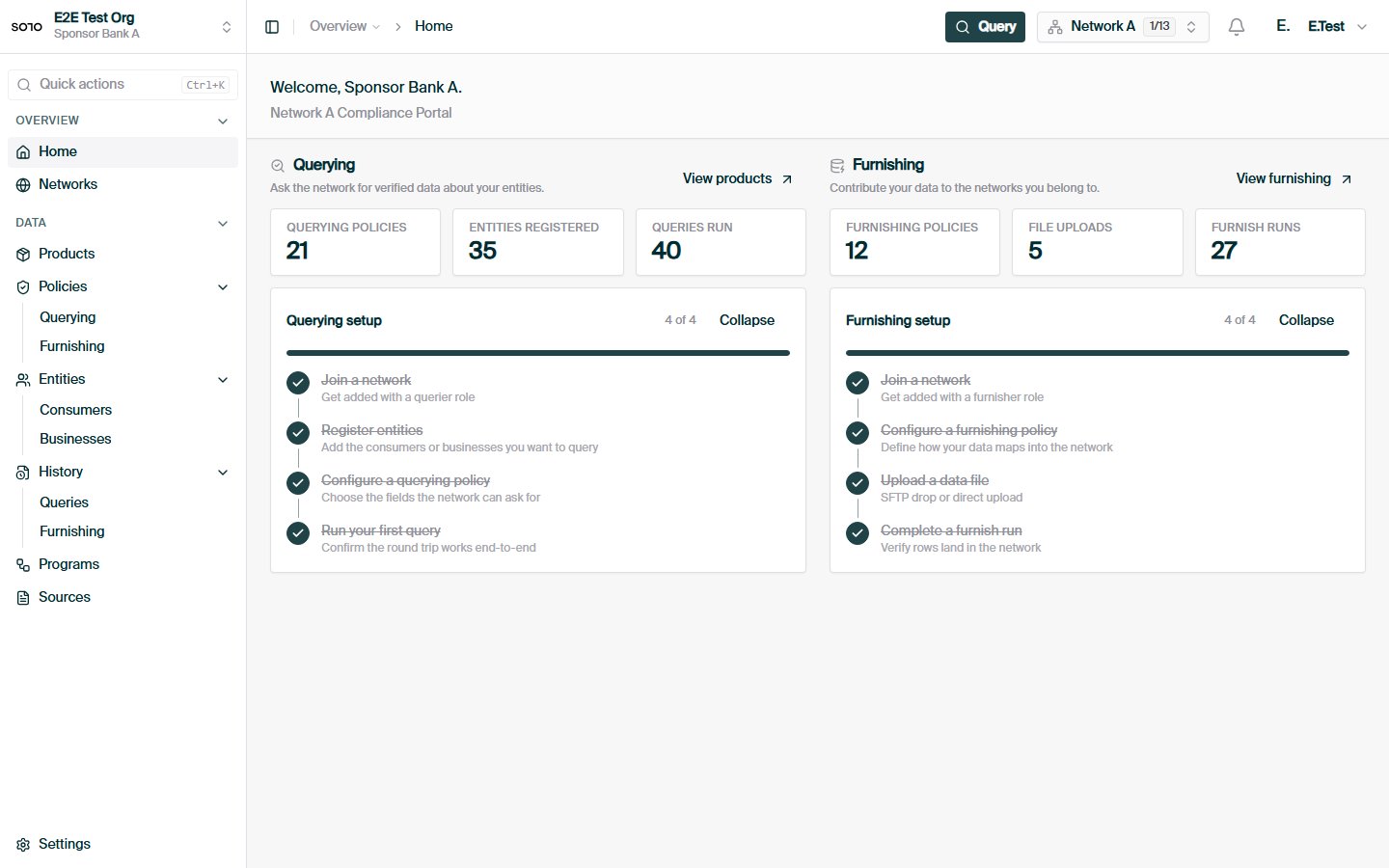Click the Queries Run 40 card
This screenshot has height=868, width=1389.
click(721, 242)
